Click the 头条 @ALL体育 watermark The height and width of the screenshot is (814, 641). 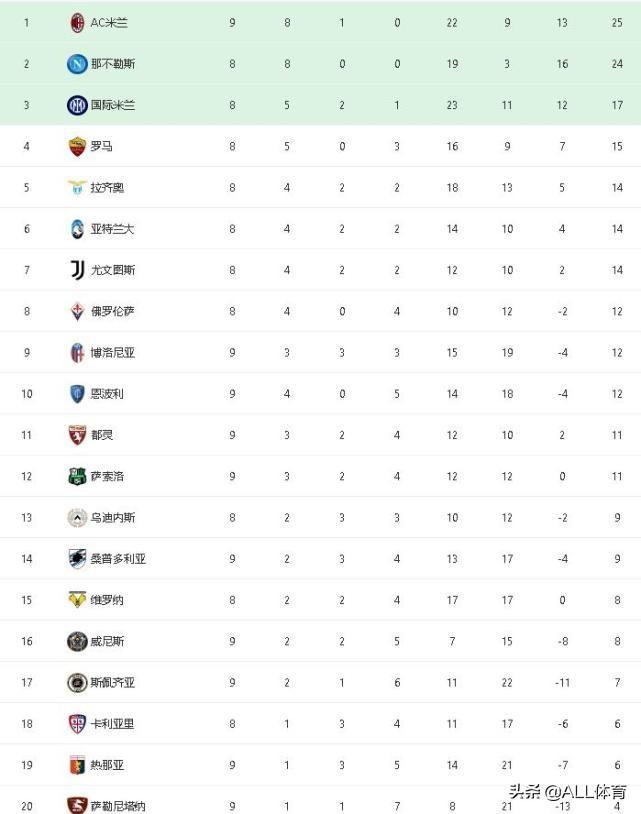tap(567, 792)
